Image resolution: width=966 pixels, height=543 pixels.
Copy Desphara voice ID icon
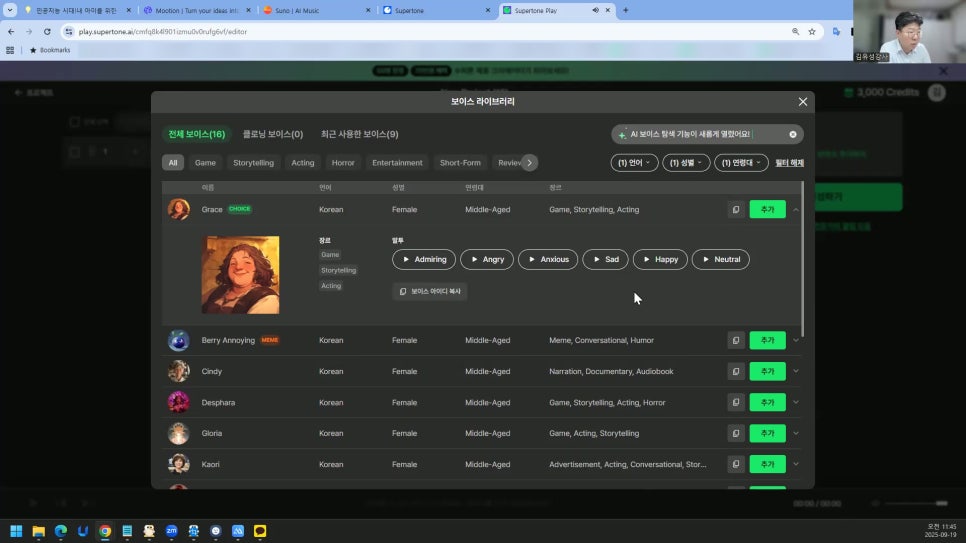pos(736,402)
